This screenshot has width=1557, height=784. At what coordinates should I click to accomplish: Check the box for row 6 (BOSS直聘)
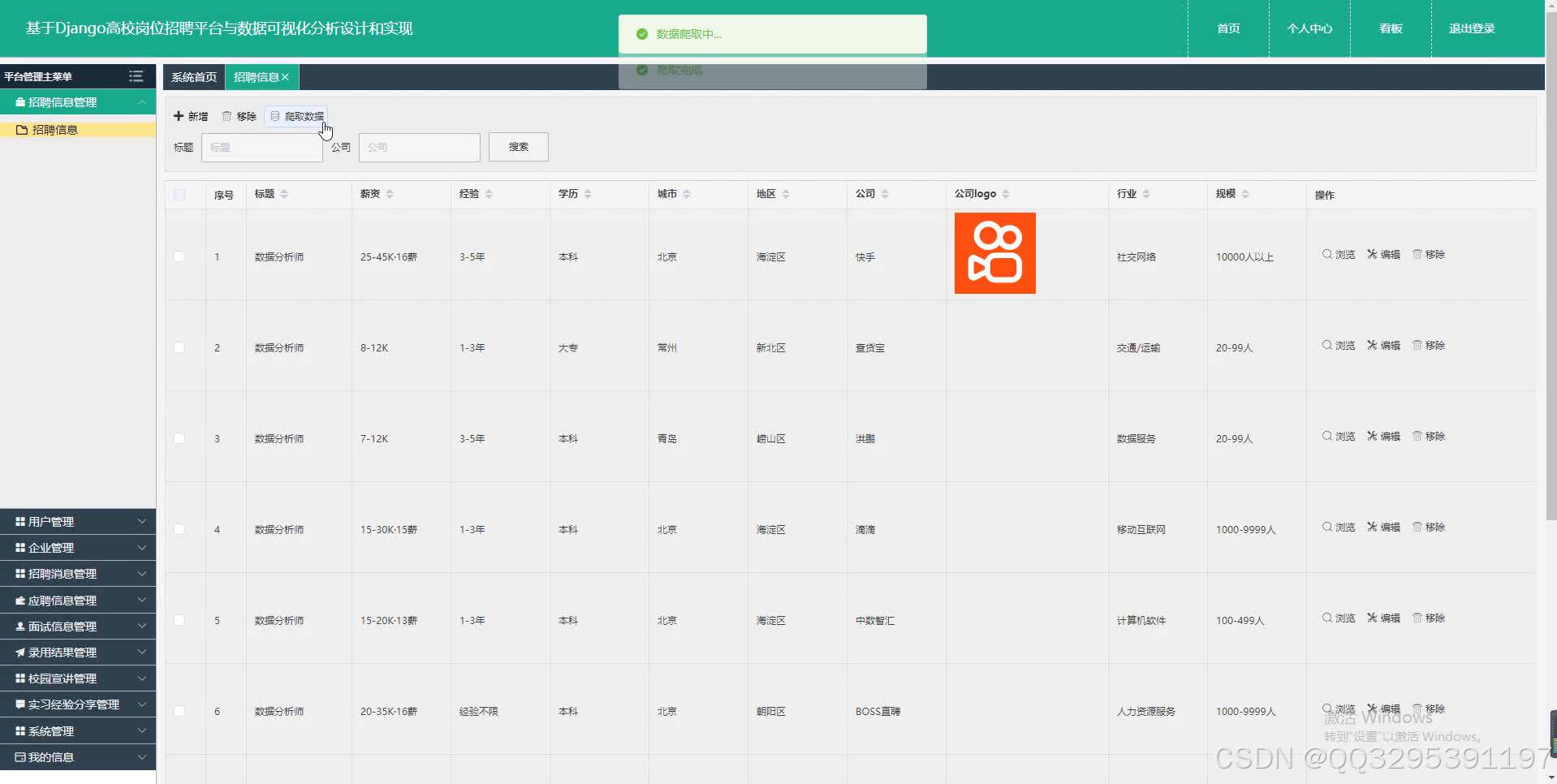tap(179, 711)
